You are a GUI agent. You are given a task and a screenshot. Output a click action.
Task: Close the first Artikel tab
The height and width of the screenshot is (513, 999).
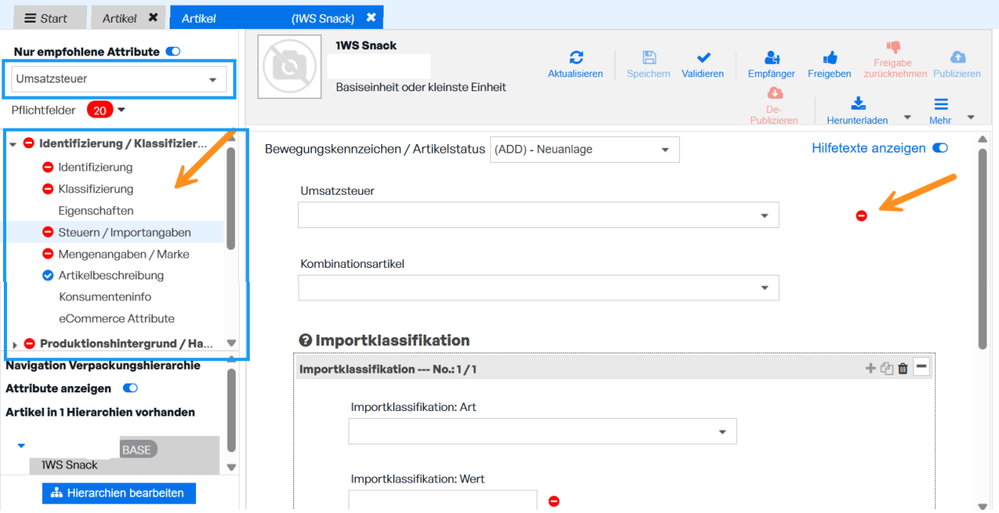click(153, 18)
